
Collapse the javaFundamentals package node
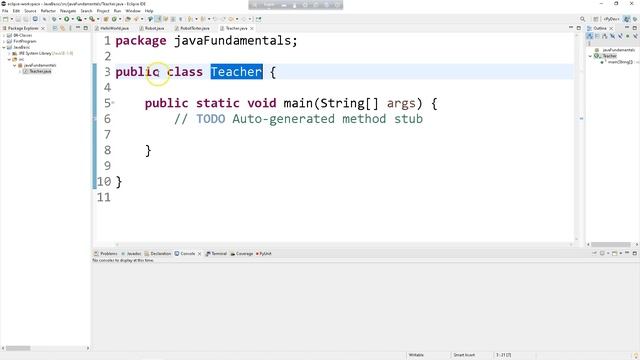[x=14, y=65]
